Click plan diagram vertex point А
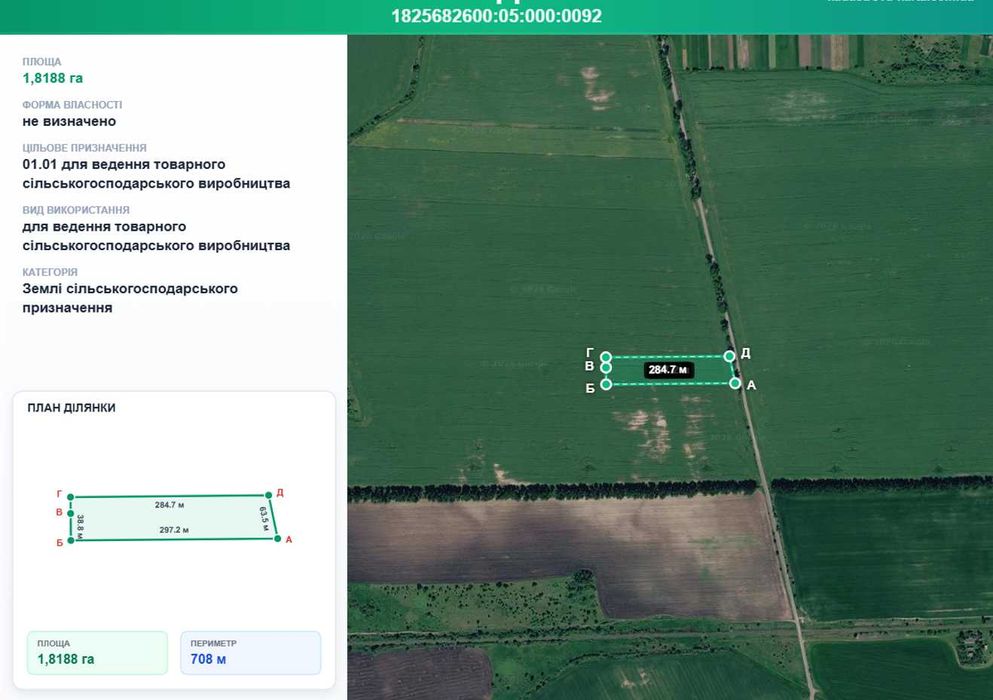Viewport: 993px width, 700px height. 277,538
